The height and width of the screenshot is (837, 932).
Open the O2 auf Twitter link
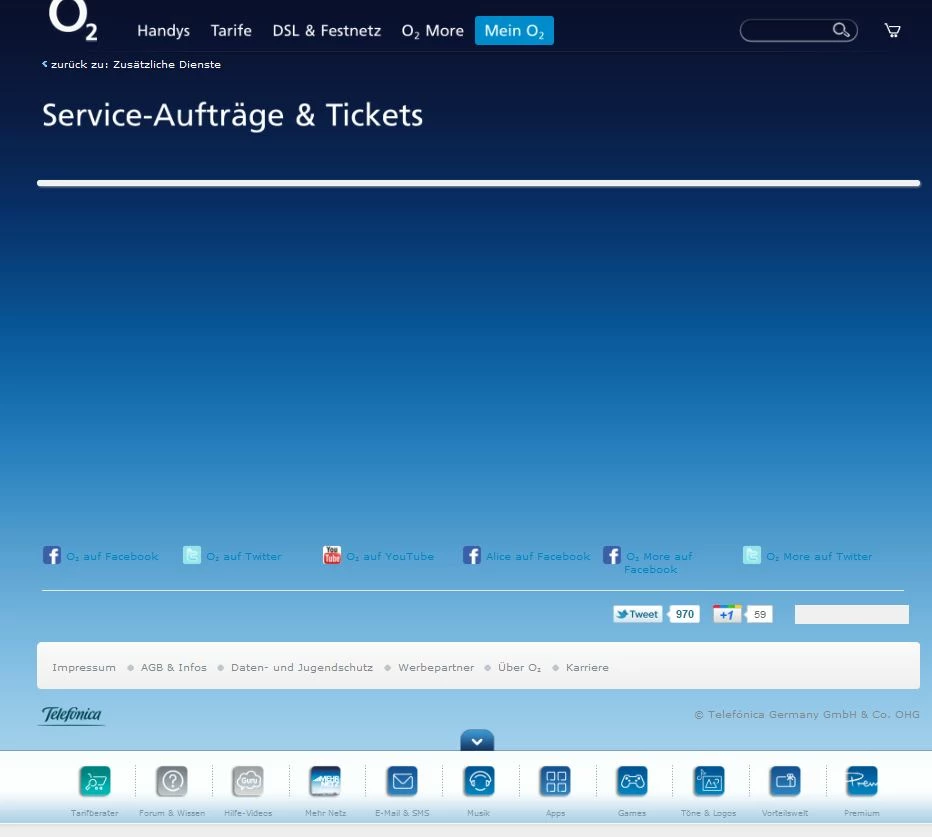(x=244, y=556)
